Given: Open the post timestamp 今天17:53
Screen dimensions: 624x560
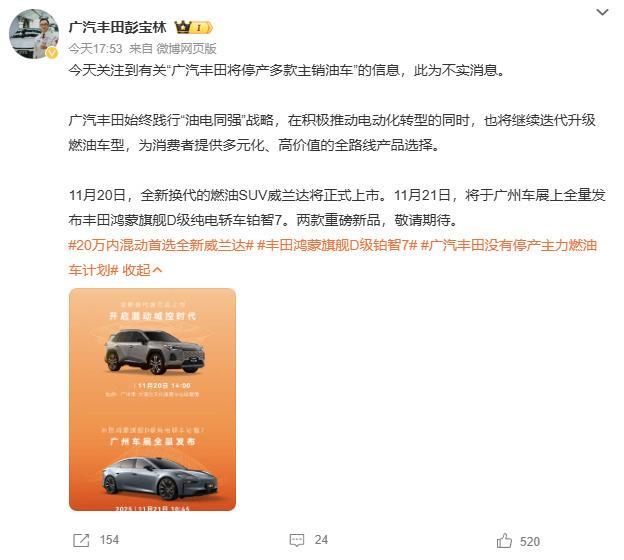Looking at the screenshot, I should (x=95, y=49).
